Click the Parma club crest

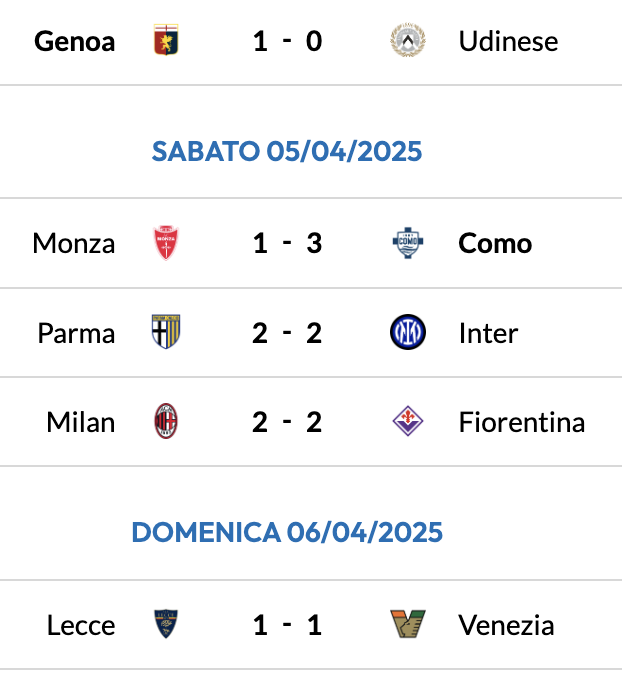(165, 332)
